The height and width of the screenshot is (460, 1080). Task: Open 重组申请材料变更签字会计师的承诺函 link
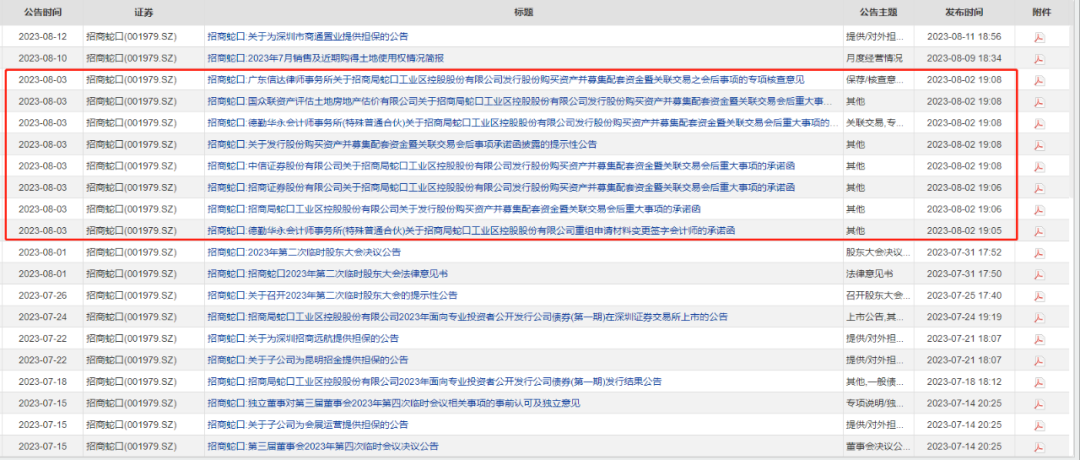click(x=470, y=231)
